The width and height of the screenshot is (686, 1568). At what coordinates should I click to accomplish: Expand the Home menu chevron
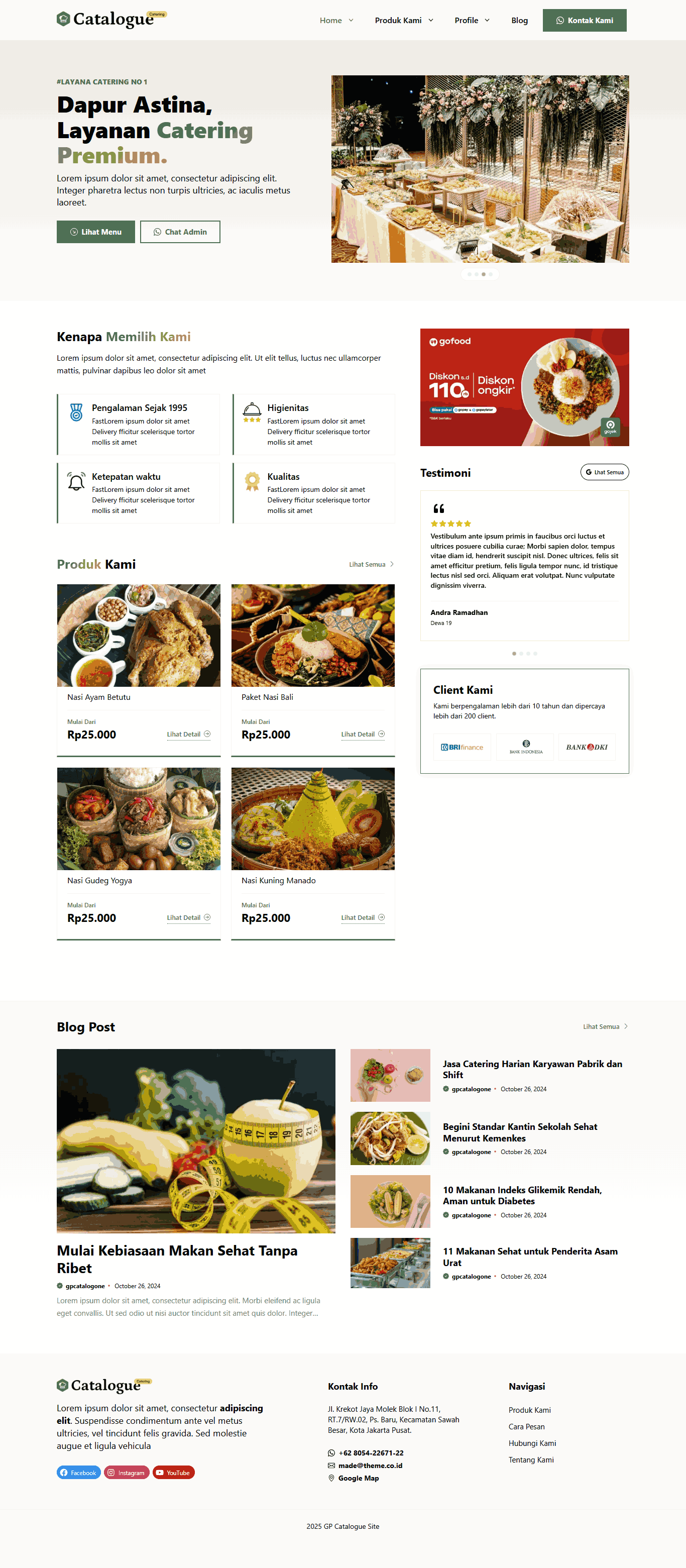coord(351,20)
